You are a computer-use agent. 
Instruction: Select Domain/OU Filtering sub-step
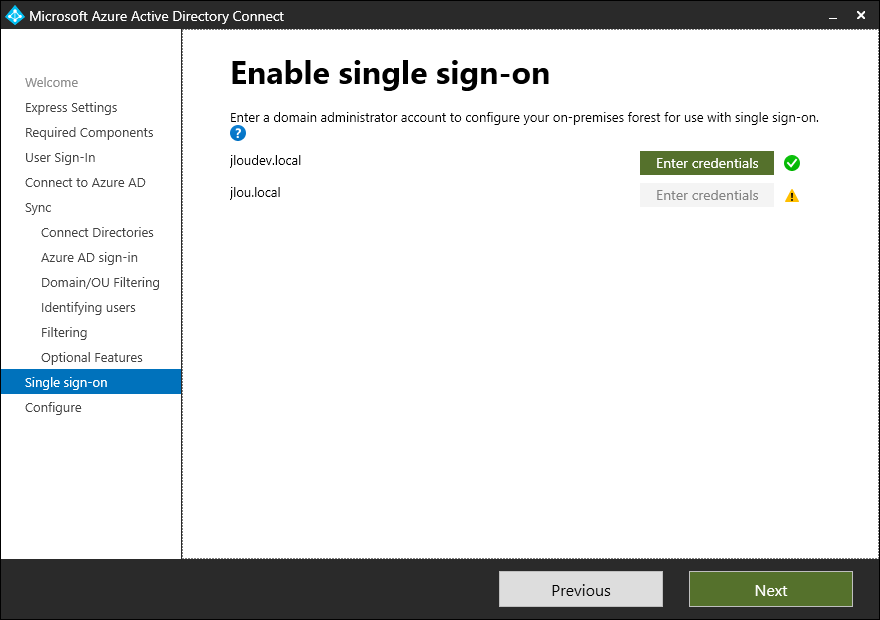pos(100,282)
